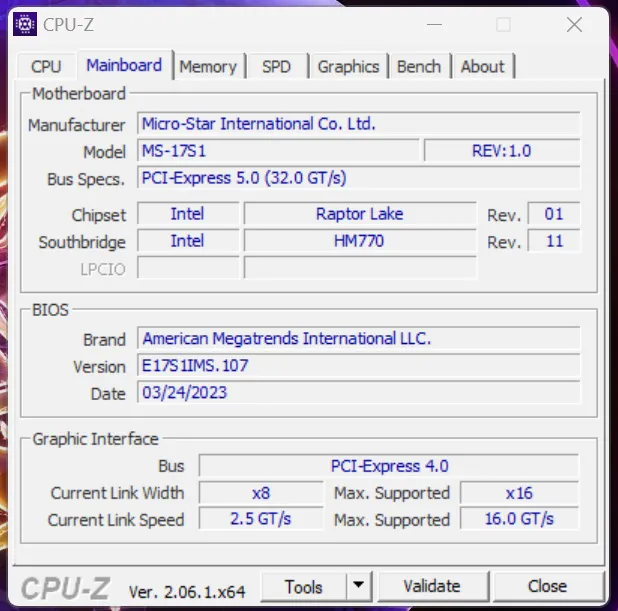
Task: Minimize the CPU-Z window
Action: [434, 24]
